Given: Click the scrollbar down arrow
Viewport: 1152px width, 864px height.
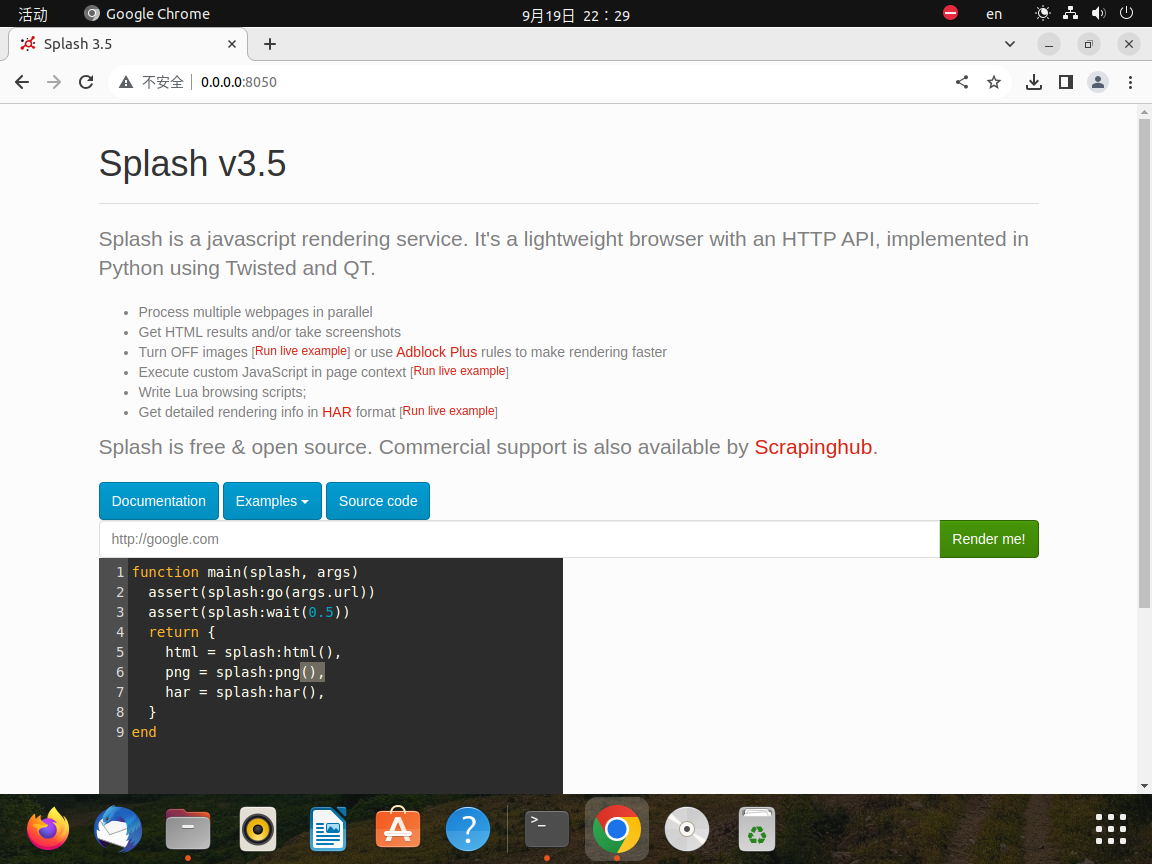Looking at the screenshot, I should [x=1144, y=786].
